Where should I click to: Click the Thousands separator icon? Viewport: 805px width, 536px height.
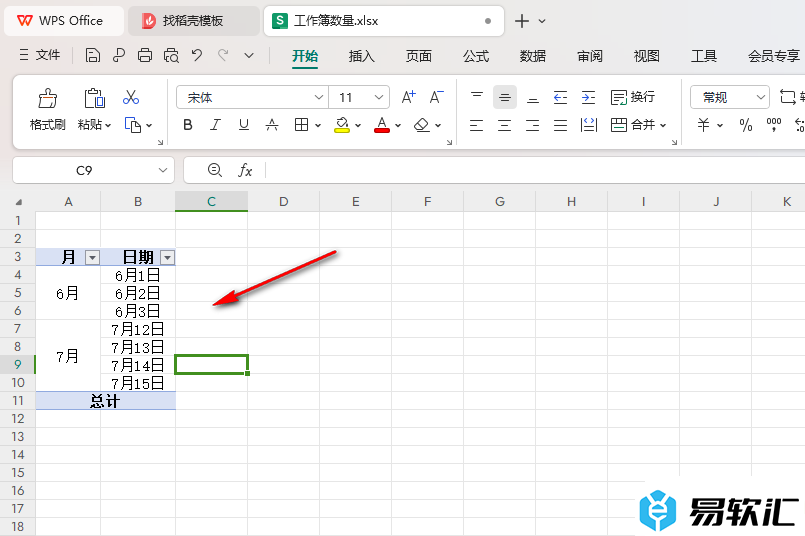coord(773,125)
